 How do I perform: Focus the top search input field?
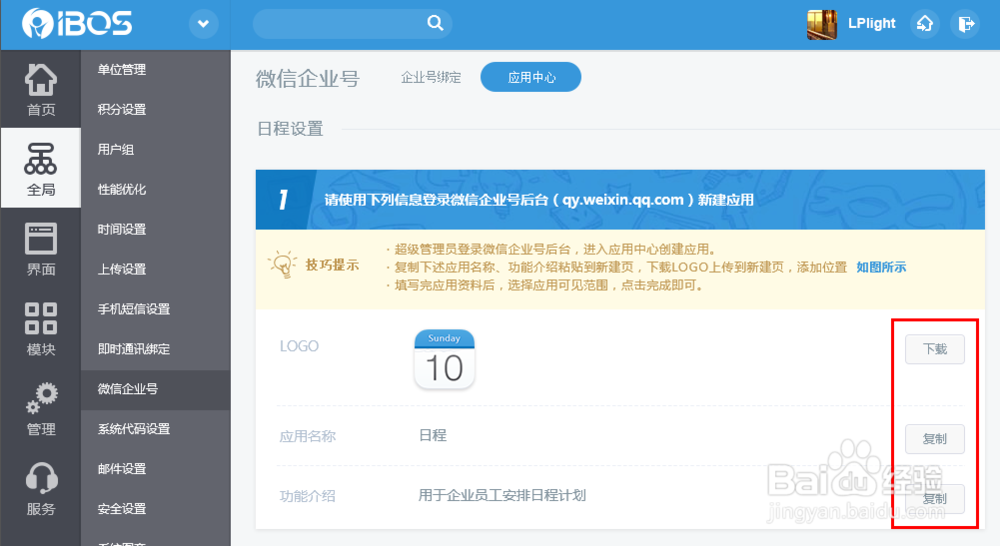pyautogui.click(x=340, y=24)
